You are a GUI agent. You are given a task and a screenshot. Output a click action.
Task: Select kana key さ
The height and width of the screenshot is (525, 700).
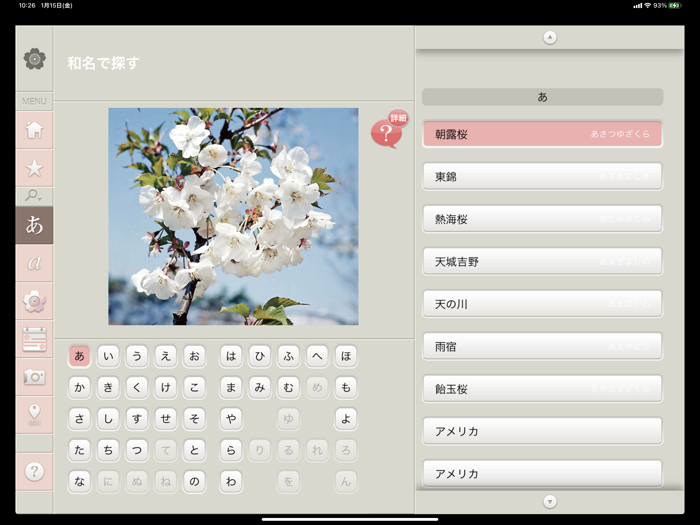point(79,418)
